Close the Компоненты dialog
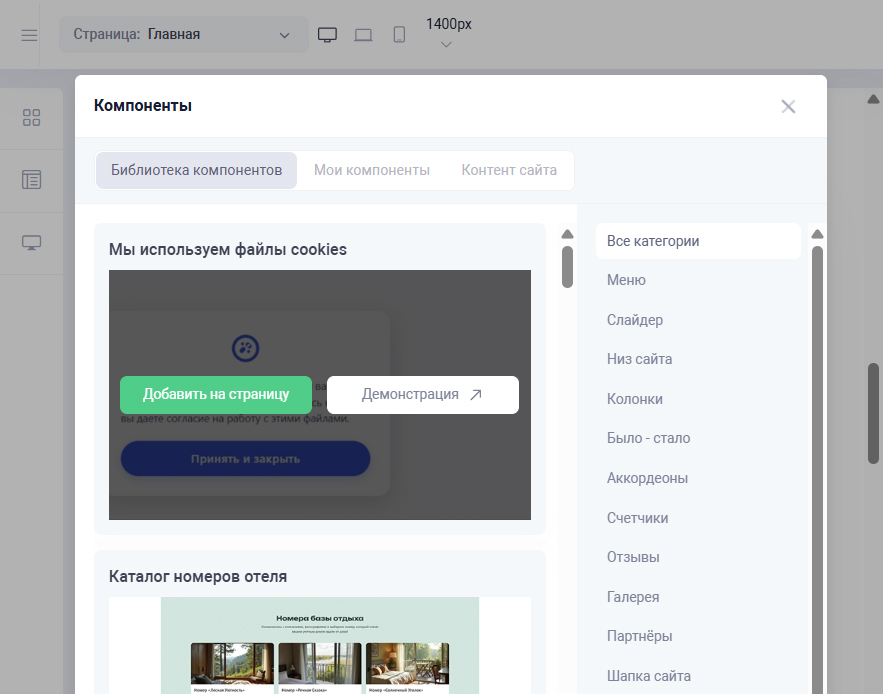 click(x=788, y=107)
